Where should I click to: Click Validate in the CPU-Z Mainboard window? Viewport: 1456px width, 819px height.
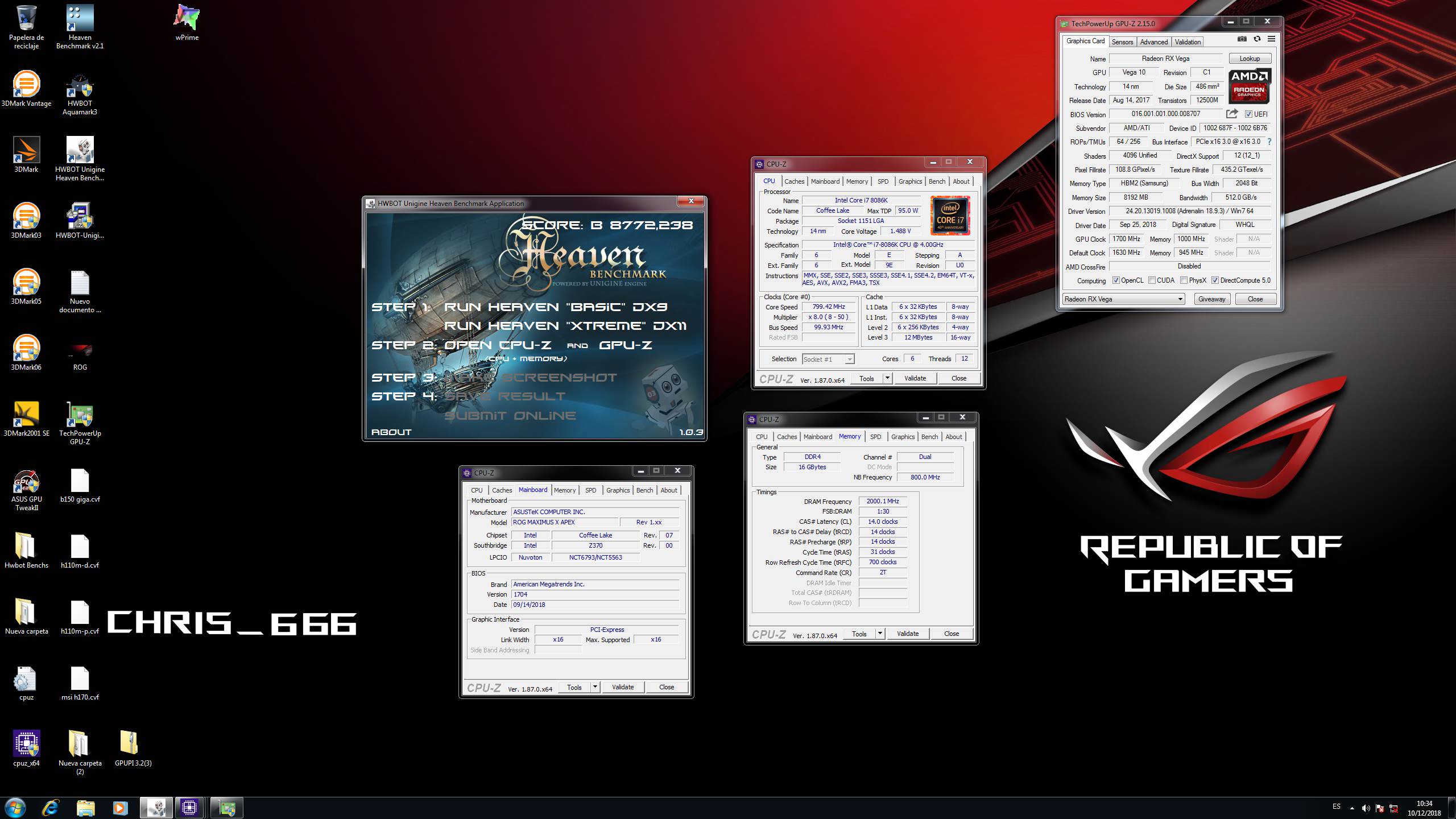[622, 687]
